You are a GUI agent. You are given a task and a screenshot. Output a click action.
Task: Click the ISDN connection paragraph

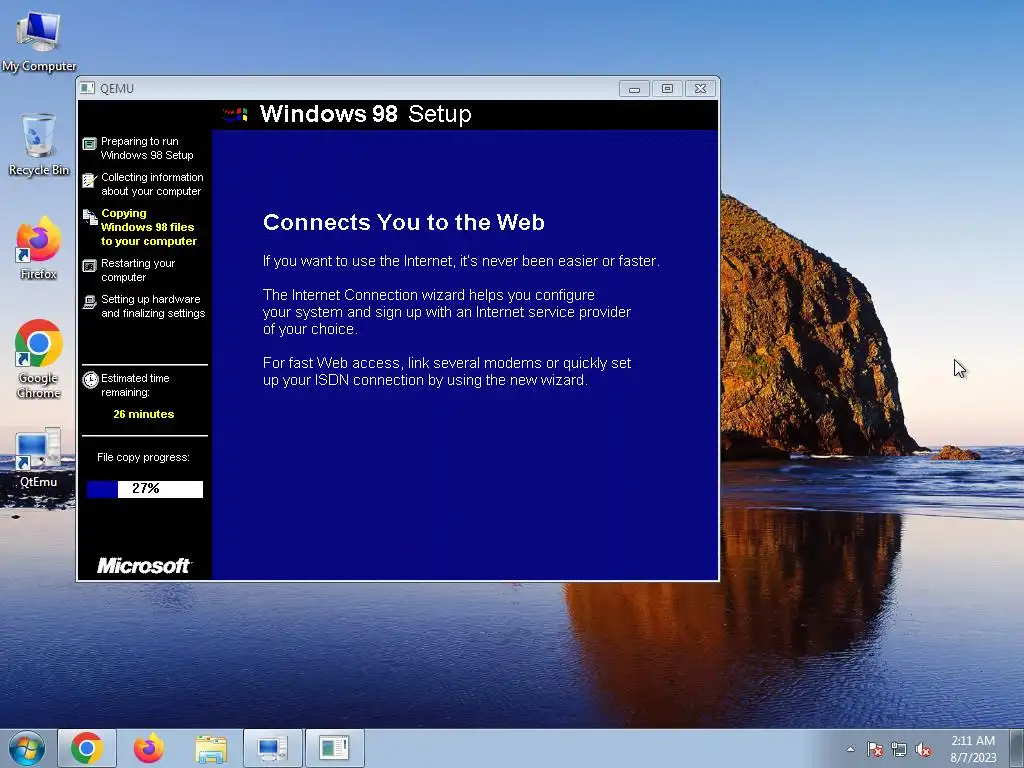[x=447, y=372]
